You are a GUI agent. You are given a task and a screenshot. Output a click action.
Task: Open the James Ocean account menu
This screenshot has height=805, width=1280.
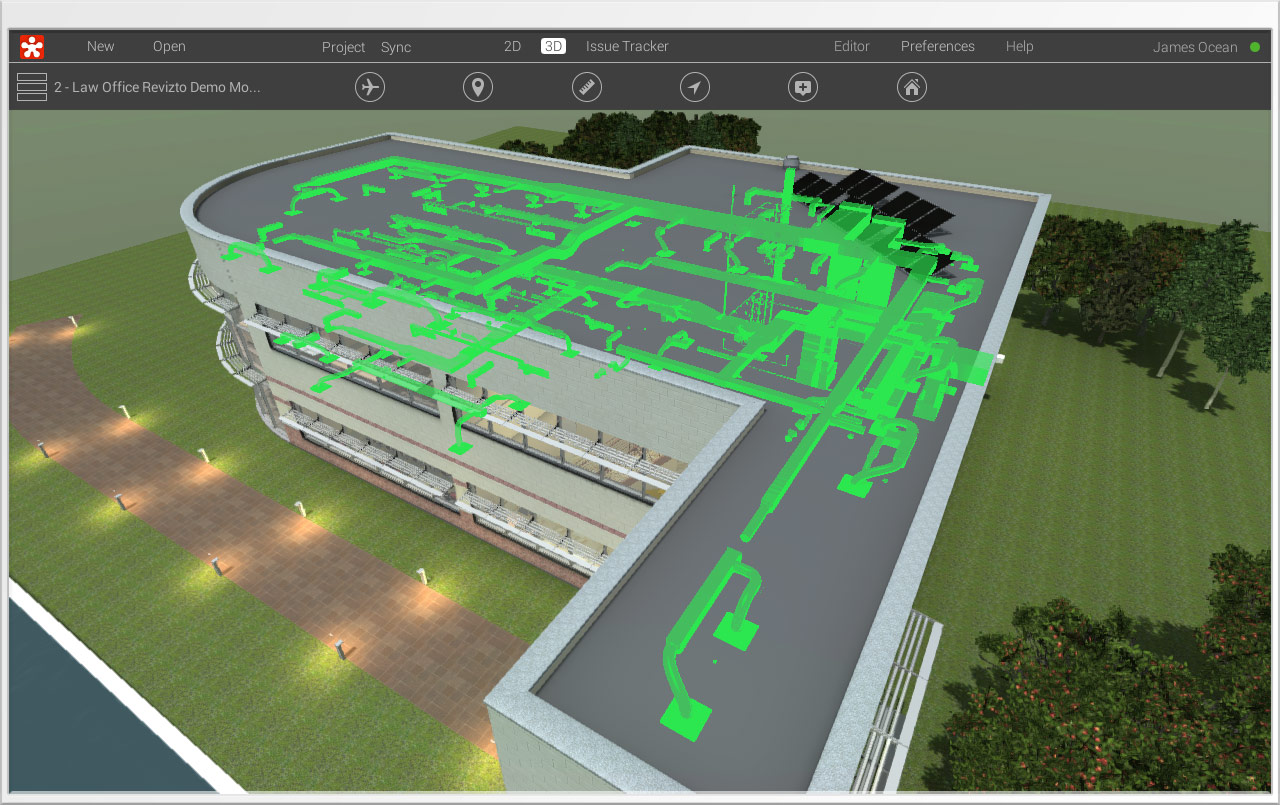point(1195,46)
